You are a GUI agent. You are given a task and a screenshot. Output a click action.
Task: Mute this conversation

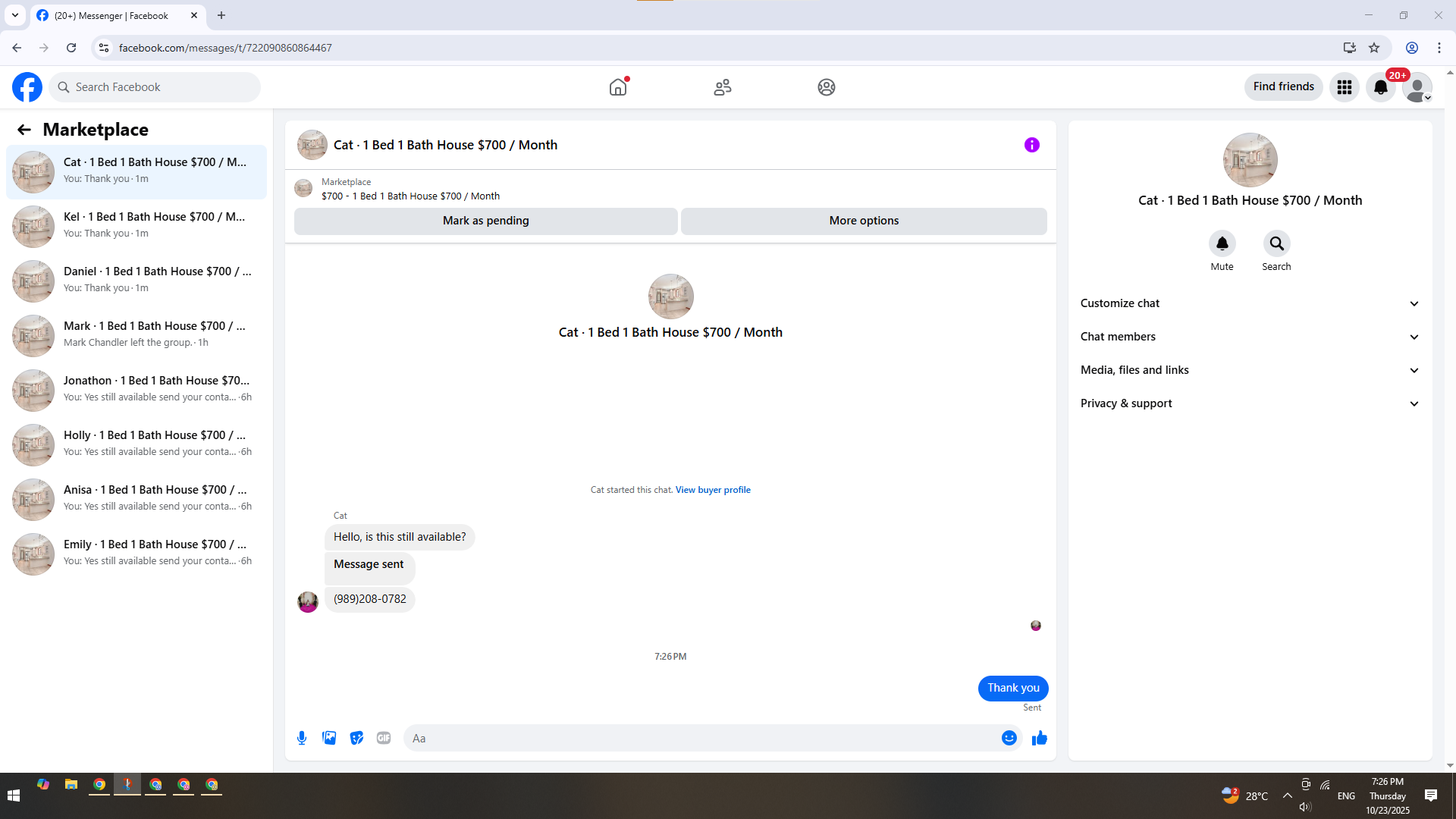(1222, 244)
